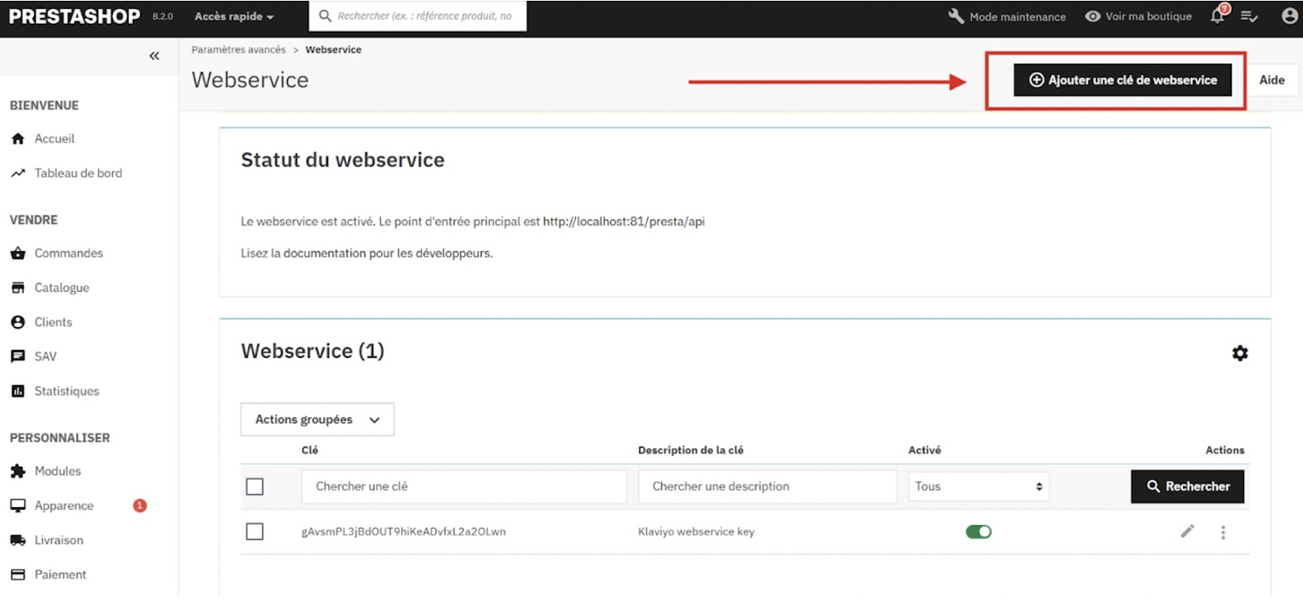
Task: Click Accueil in the sidebar
Action: coord(55,139)
